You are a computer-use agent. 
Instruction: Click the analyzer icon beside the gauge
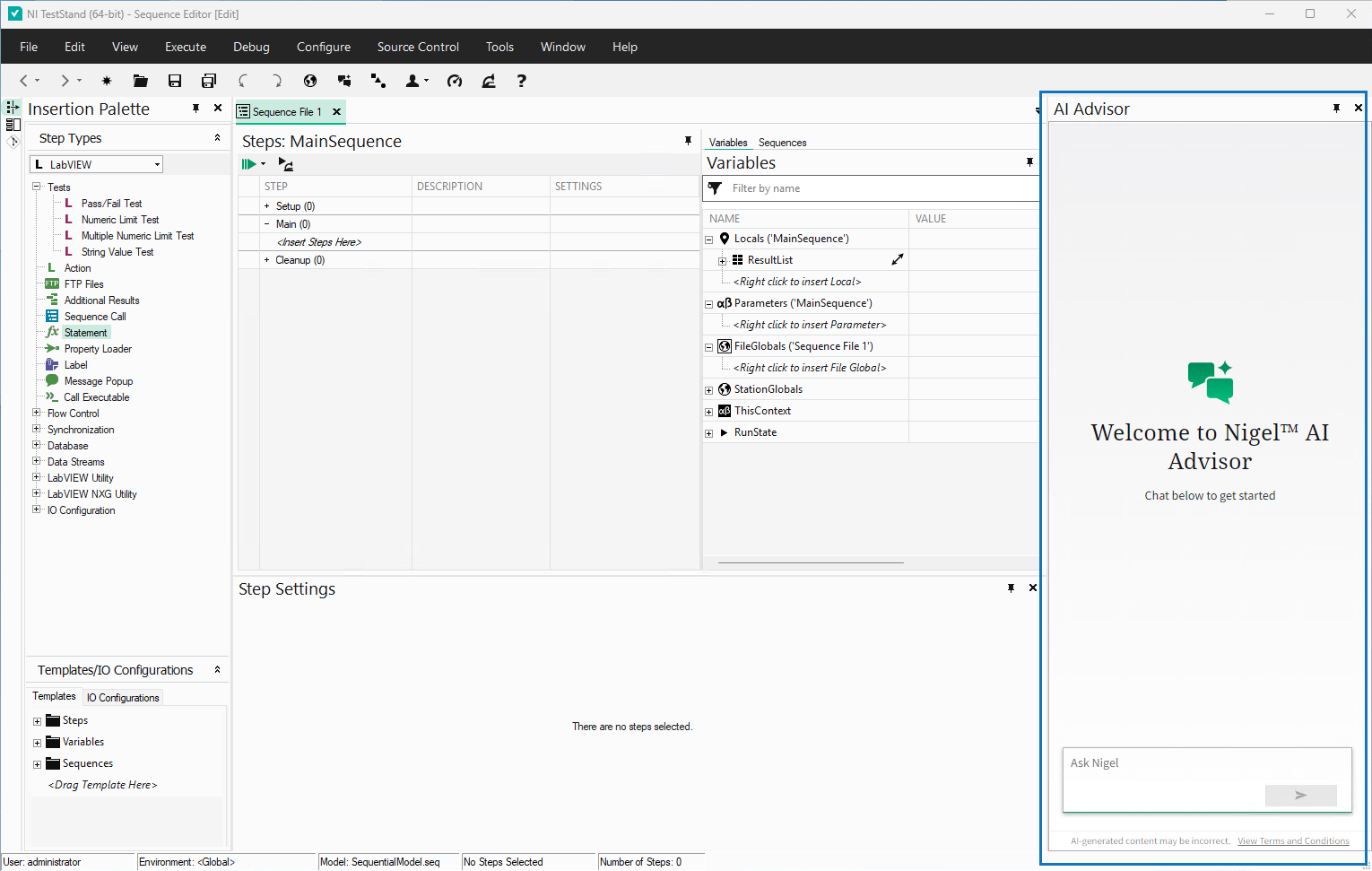click(489, 81)
